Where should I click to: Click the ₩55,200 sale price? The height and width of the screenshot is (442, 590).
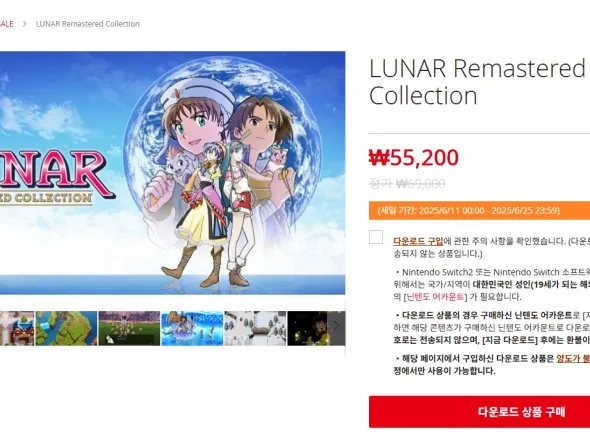tap(414, 158)
